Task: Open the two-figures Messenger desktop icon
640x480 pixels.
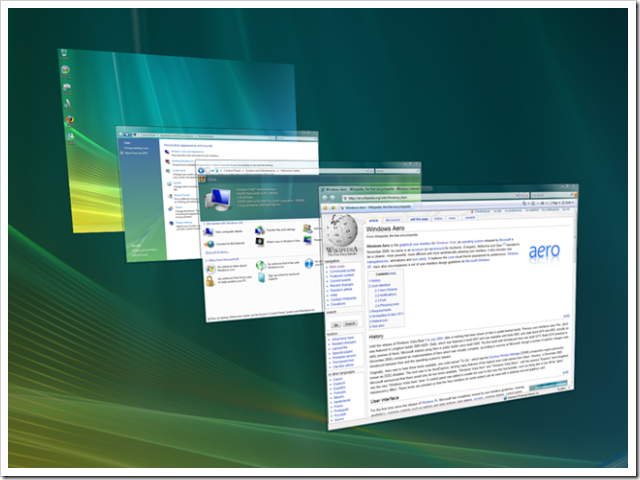Action: [71, 136]
